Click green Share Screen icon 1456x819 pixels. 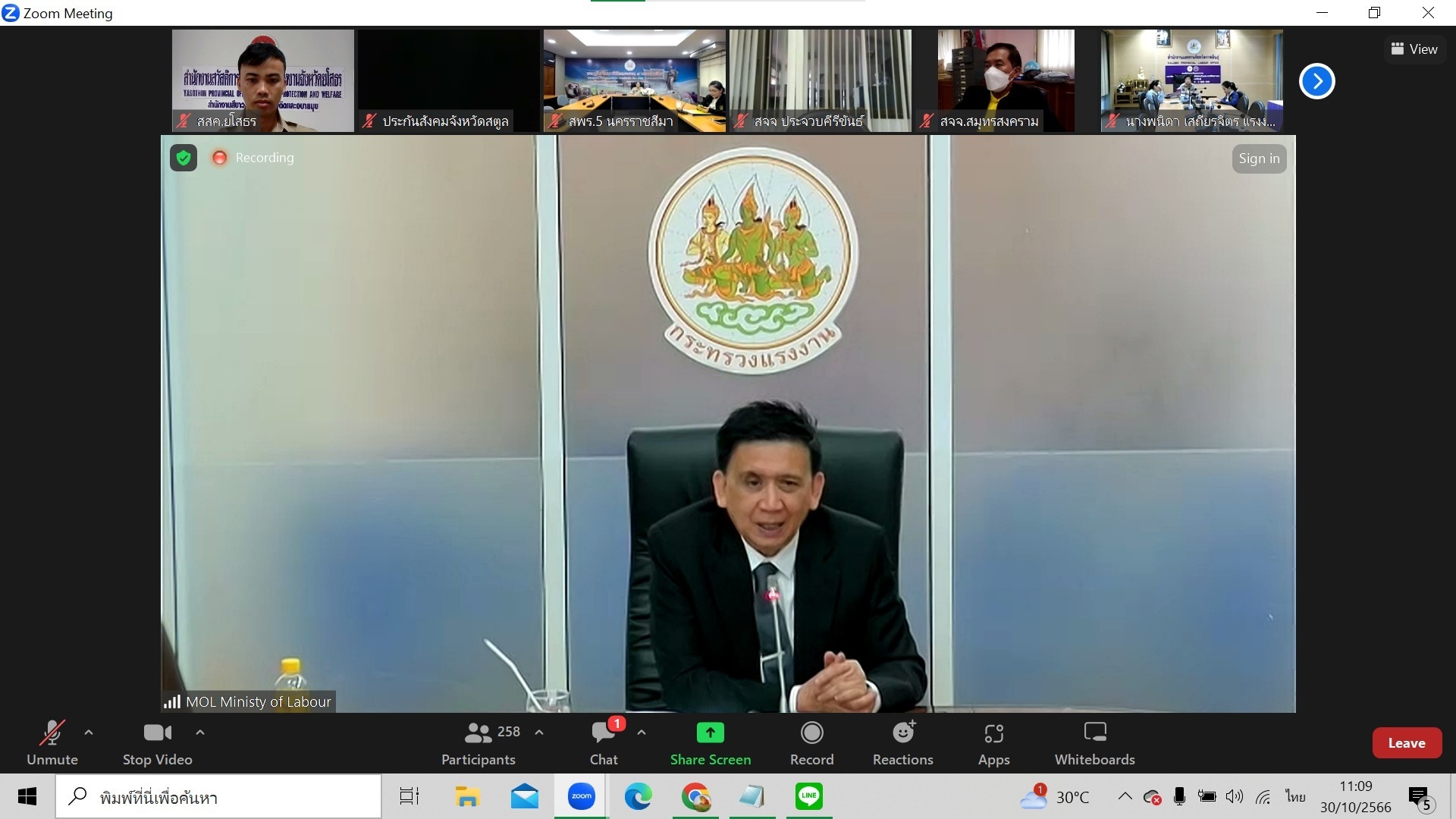click(710, 733)
